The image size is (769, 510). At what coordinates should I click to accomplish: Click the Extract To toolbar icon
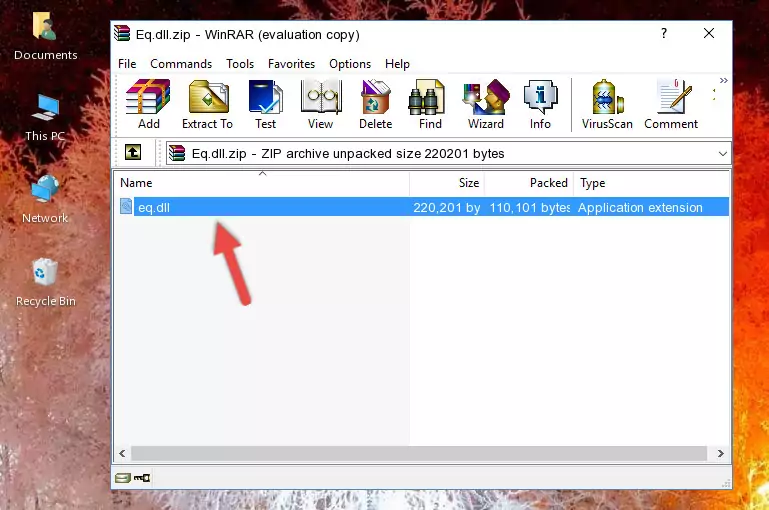[207, 104]
